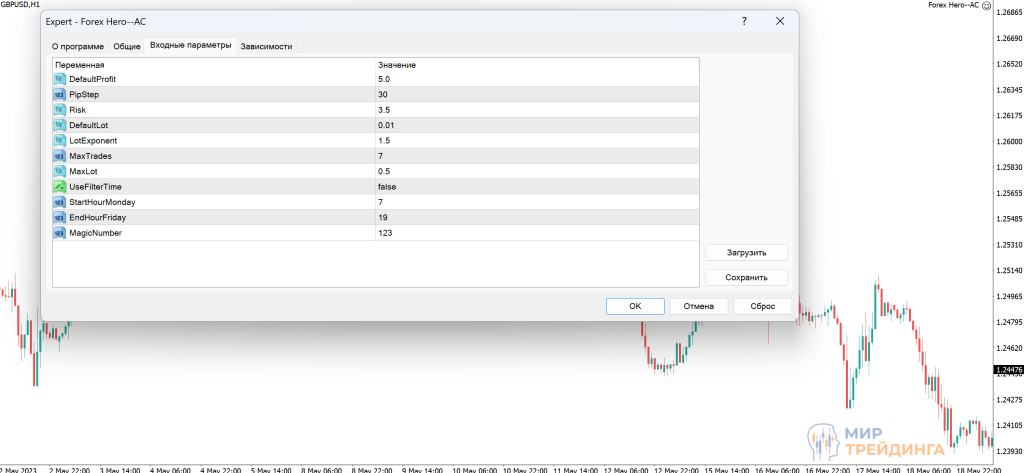Screen dimensions: 1024x473
Task: Click the Отмена button
Action: [x=698, y=306]
